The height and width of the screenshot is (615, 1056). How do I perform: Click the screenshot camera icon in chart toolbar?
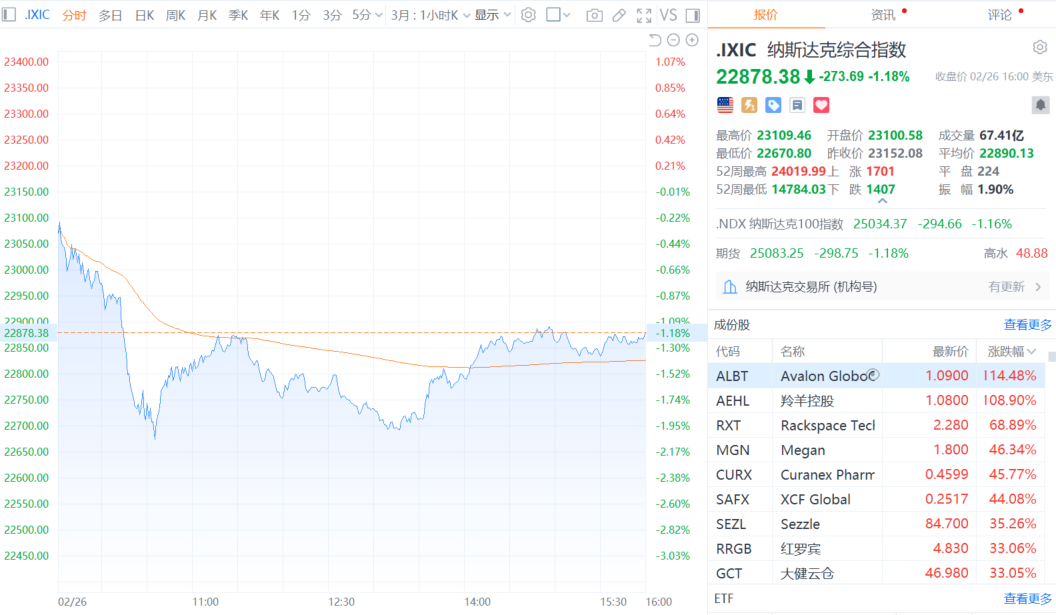pyautogui.click(x=595, y=15)
